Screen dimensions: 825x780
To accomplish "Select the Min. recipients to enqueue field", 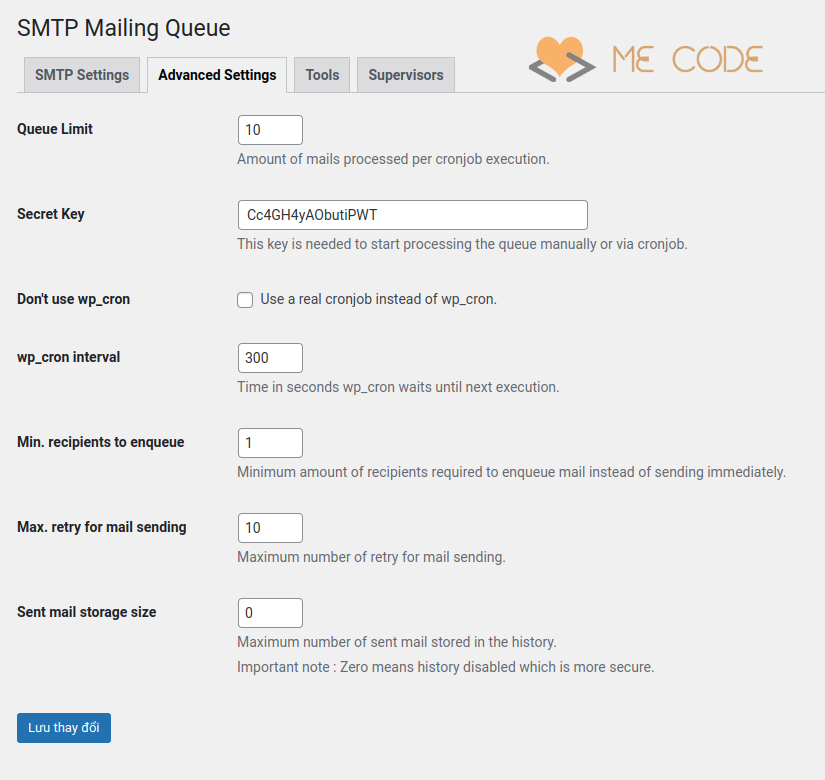I will tap(270, 443).
